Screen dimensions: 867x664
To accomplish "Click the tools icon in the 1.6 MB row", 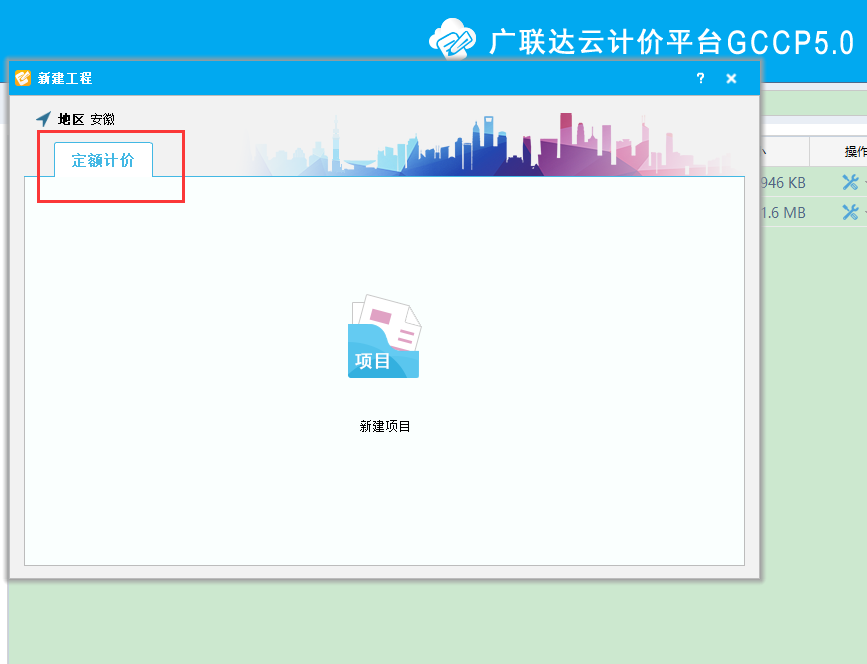I will click(850, 212).
